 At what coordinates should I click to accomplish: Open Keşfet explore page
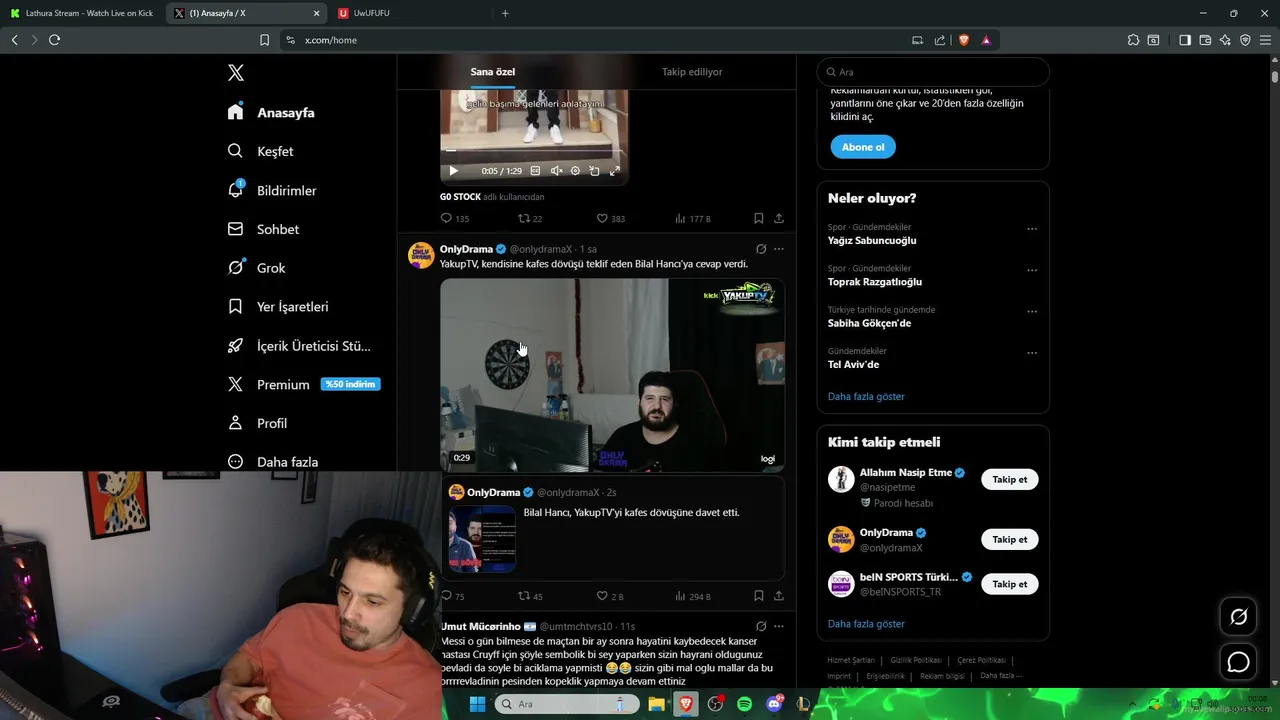click(260, 151)
